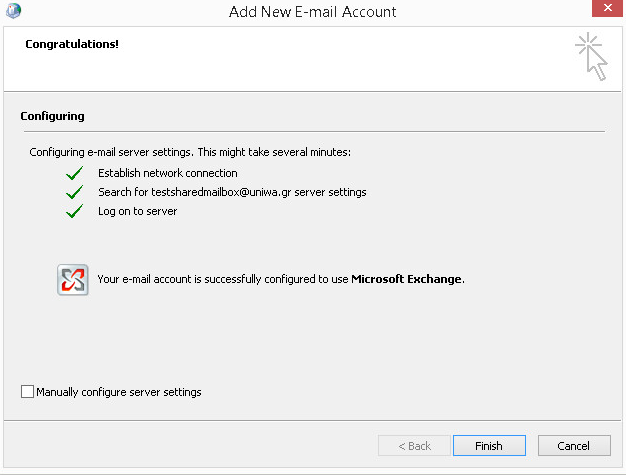Screen dimensions: 626x475
Task: Click the Cancel button
Action: 574,445
